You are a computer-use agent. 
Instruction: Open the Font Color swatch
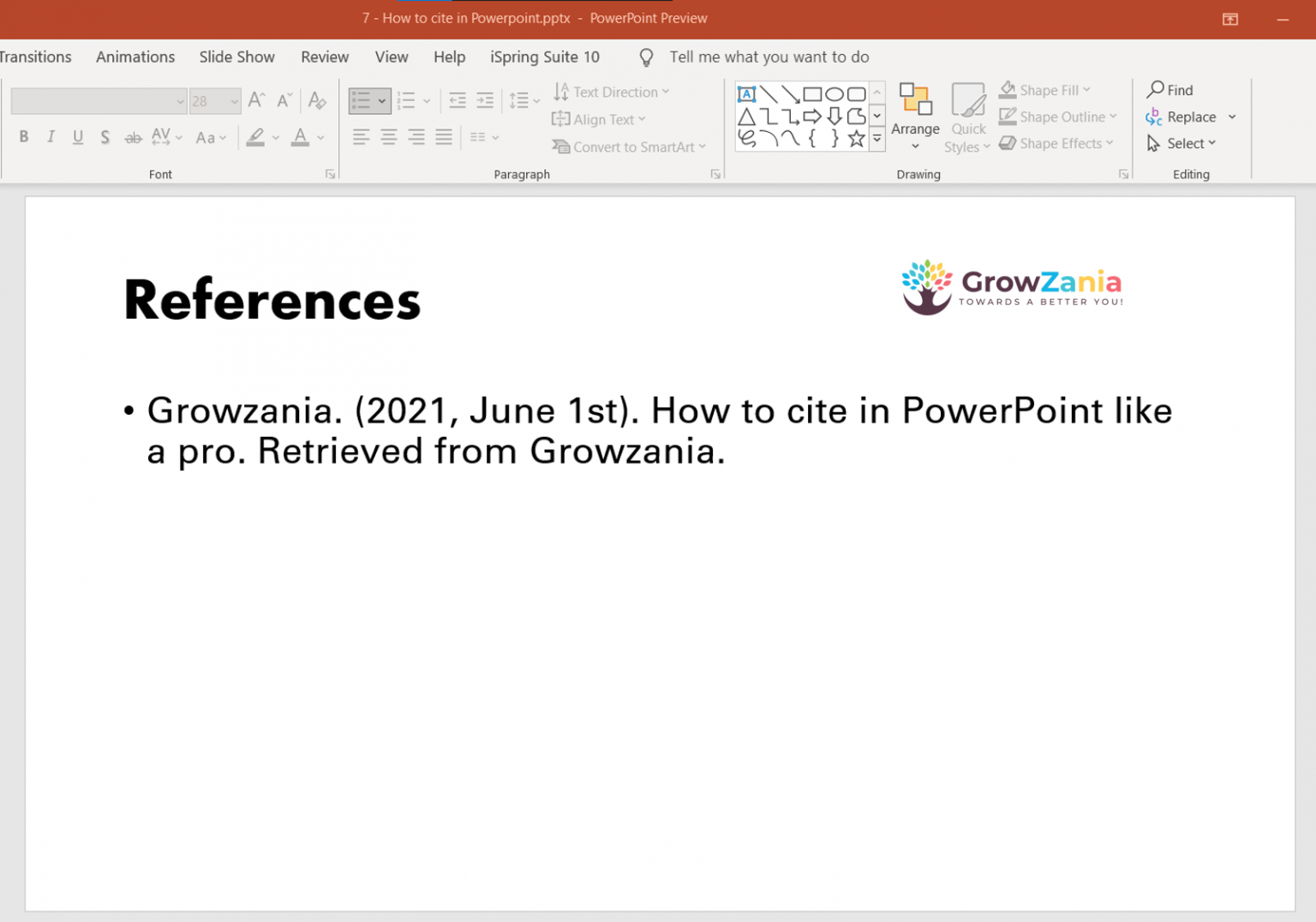300,136
